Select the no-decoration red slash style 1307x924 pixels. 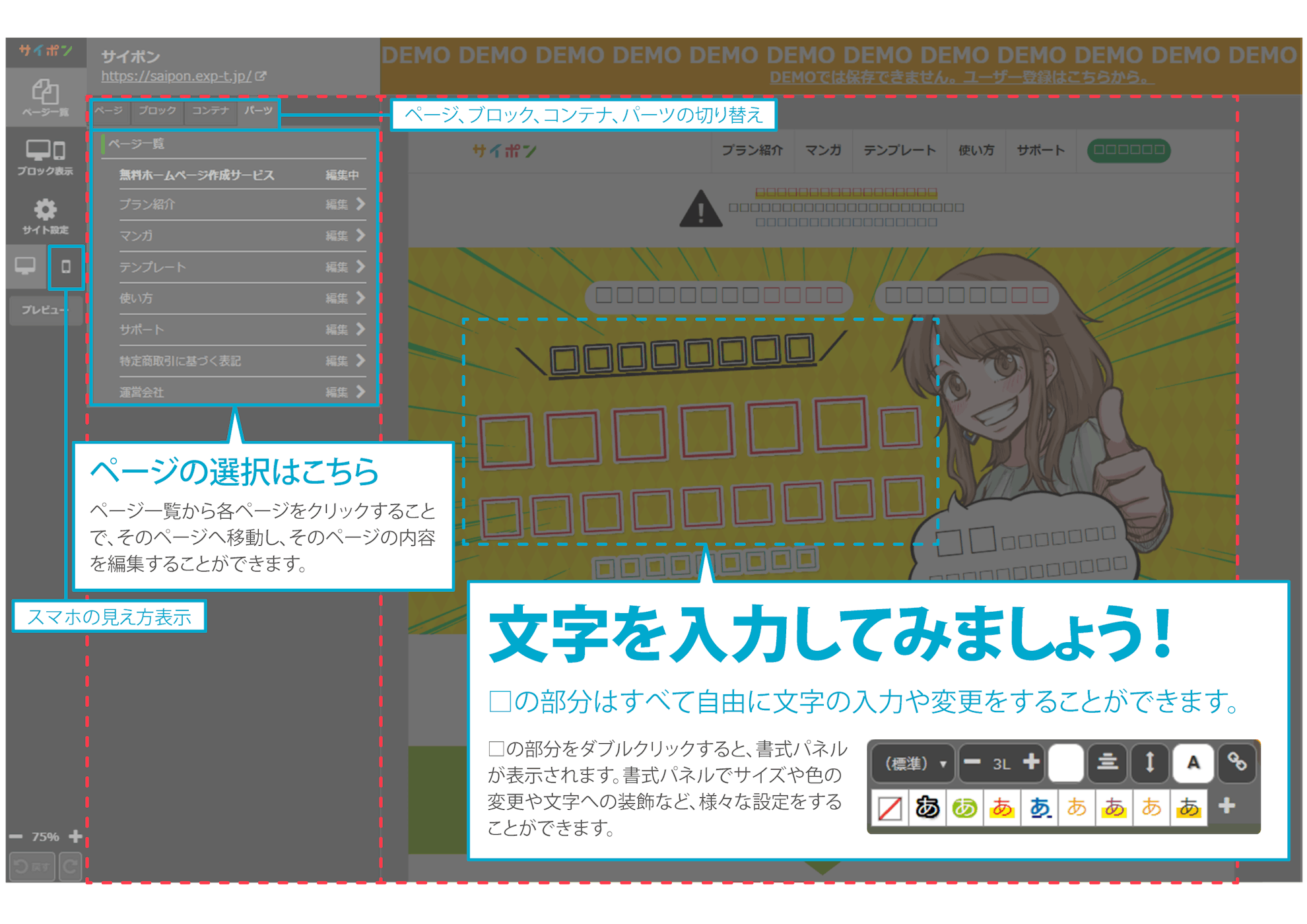(889, 807)
